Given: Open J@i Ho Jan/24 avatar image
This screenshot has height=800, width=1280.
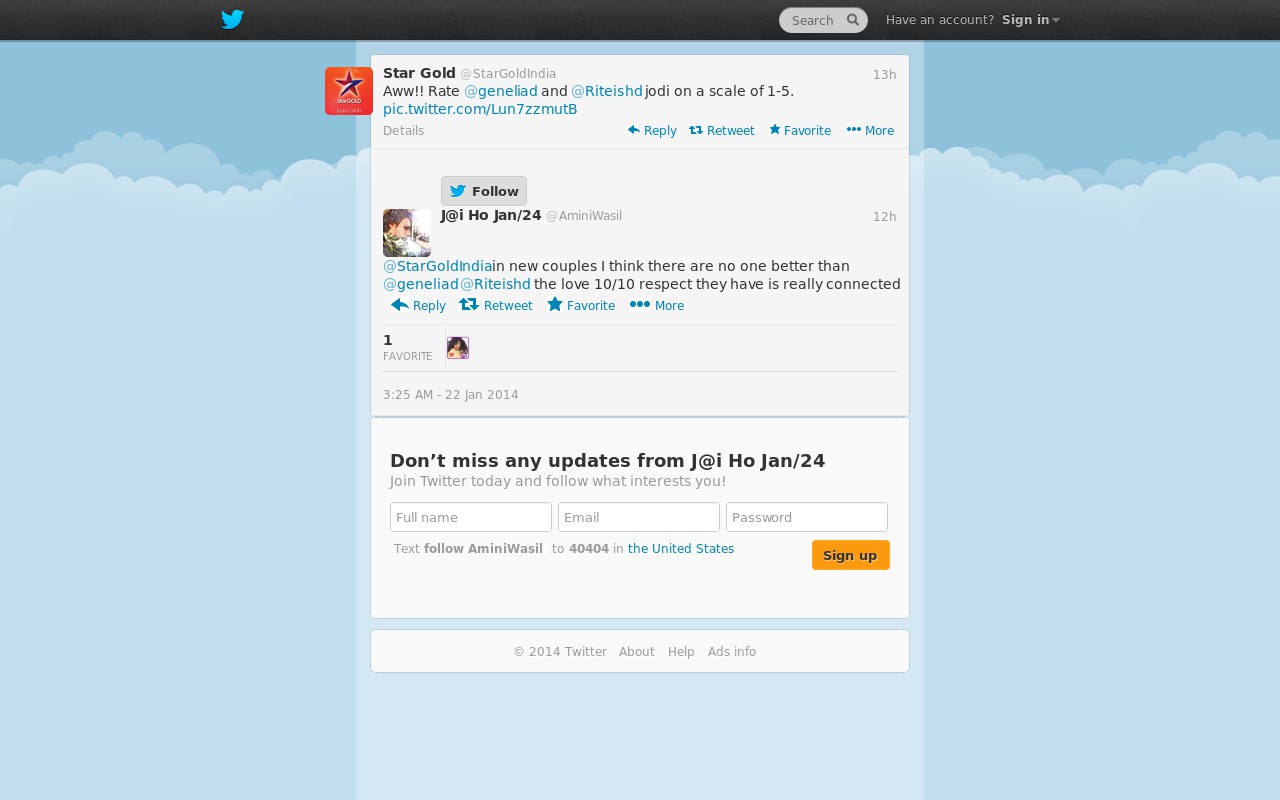Looking at the screenshot, I should pyautogui.click(x=407, y=233).
